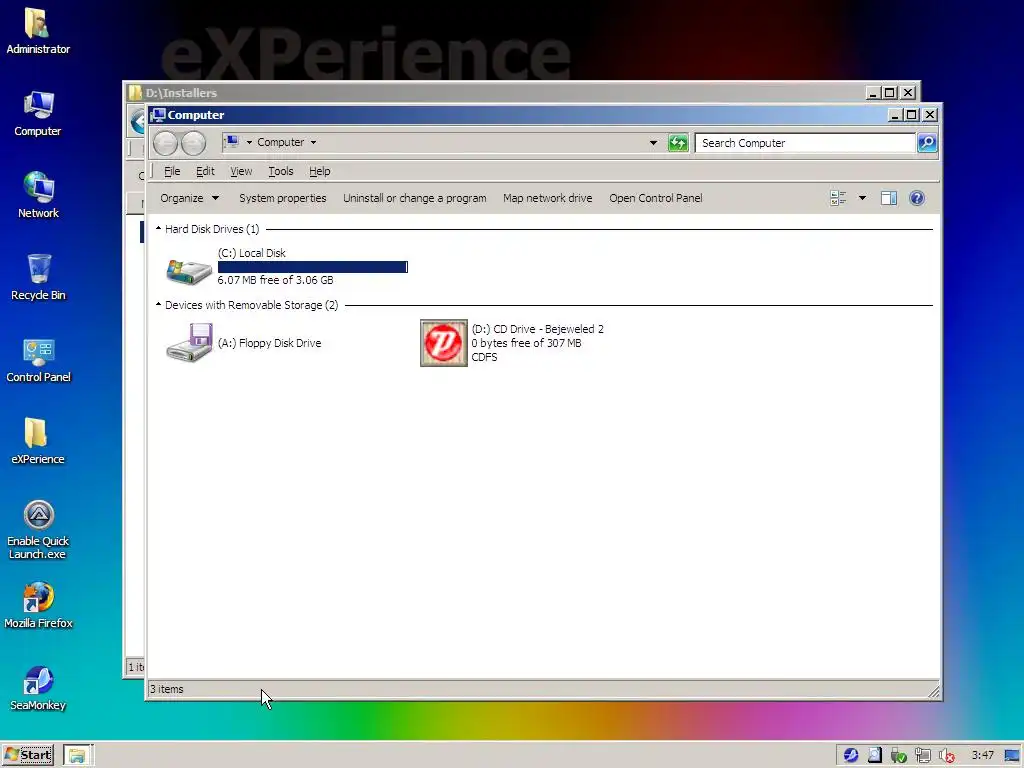Go forward with the Forward arrow button
The image size is (1024, 768).
tap(193, 143)
